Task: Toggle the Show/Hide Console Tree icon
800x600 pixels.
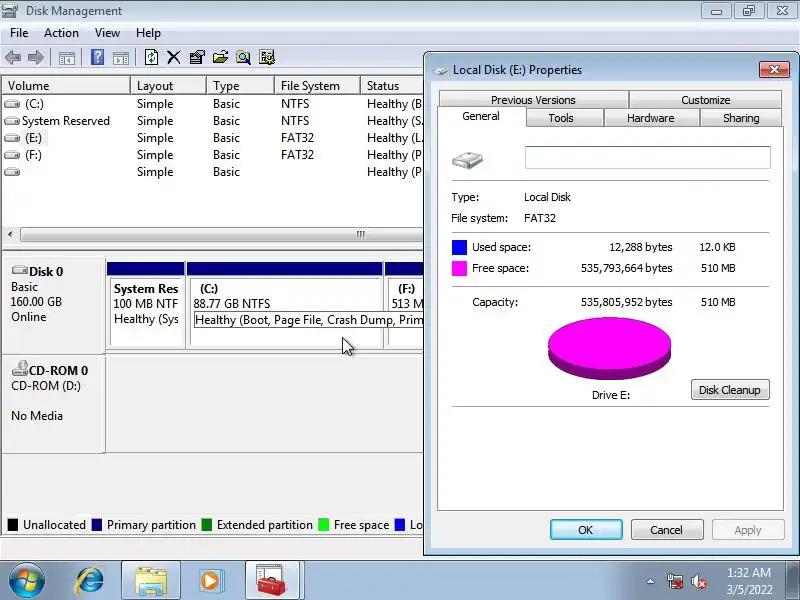Action: (67, 58)
